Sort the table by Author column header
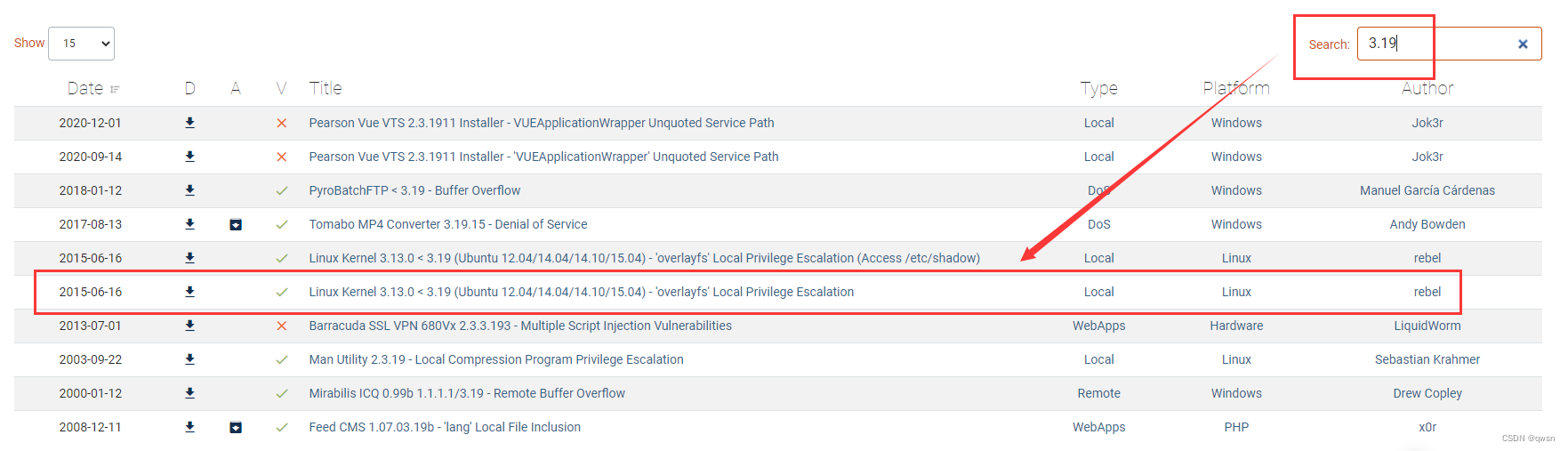1568x451 pixels. (1427, 88)
